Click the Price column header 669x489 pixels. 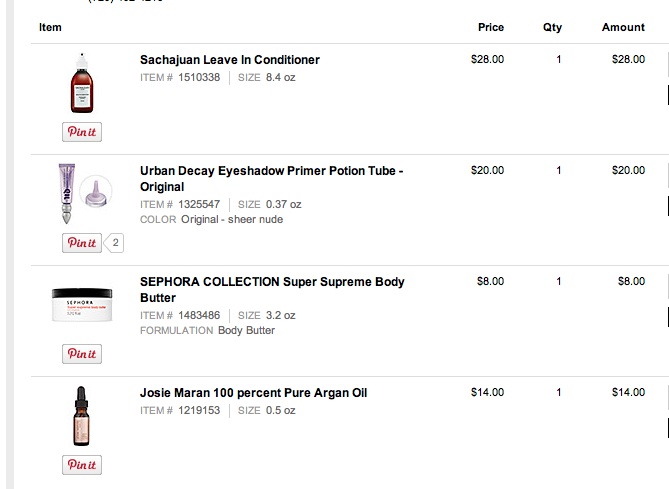(490, 27)
